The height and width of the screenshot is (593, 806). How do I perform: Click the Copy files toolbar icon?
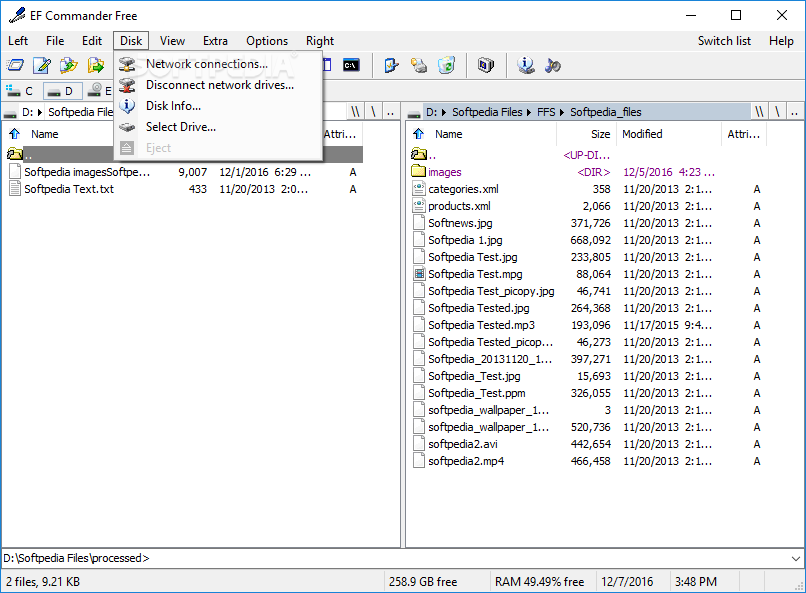click(68, 65)
